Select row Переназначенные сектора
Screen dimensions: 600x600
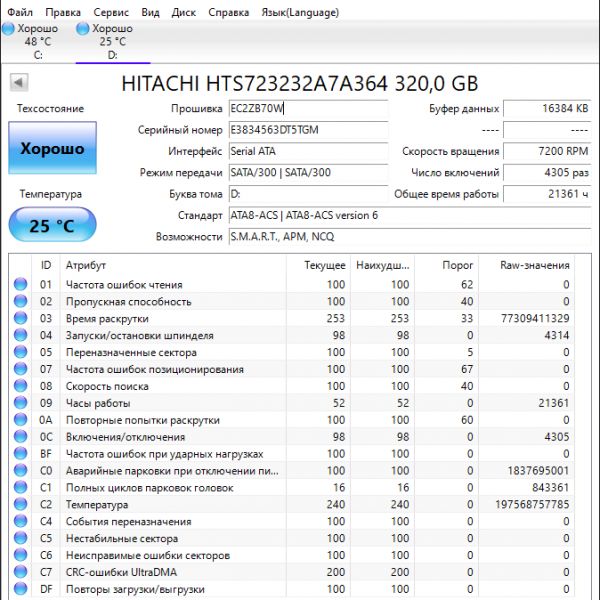click(292, 352)
